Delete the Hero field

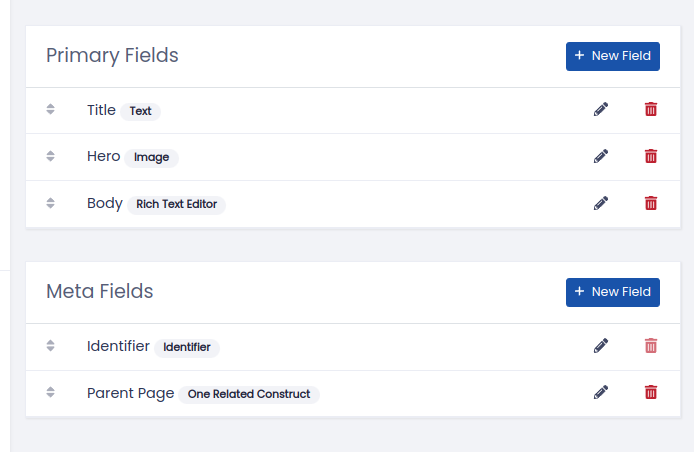(x=651, y=156)
